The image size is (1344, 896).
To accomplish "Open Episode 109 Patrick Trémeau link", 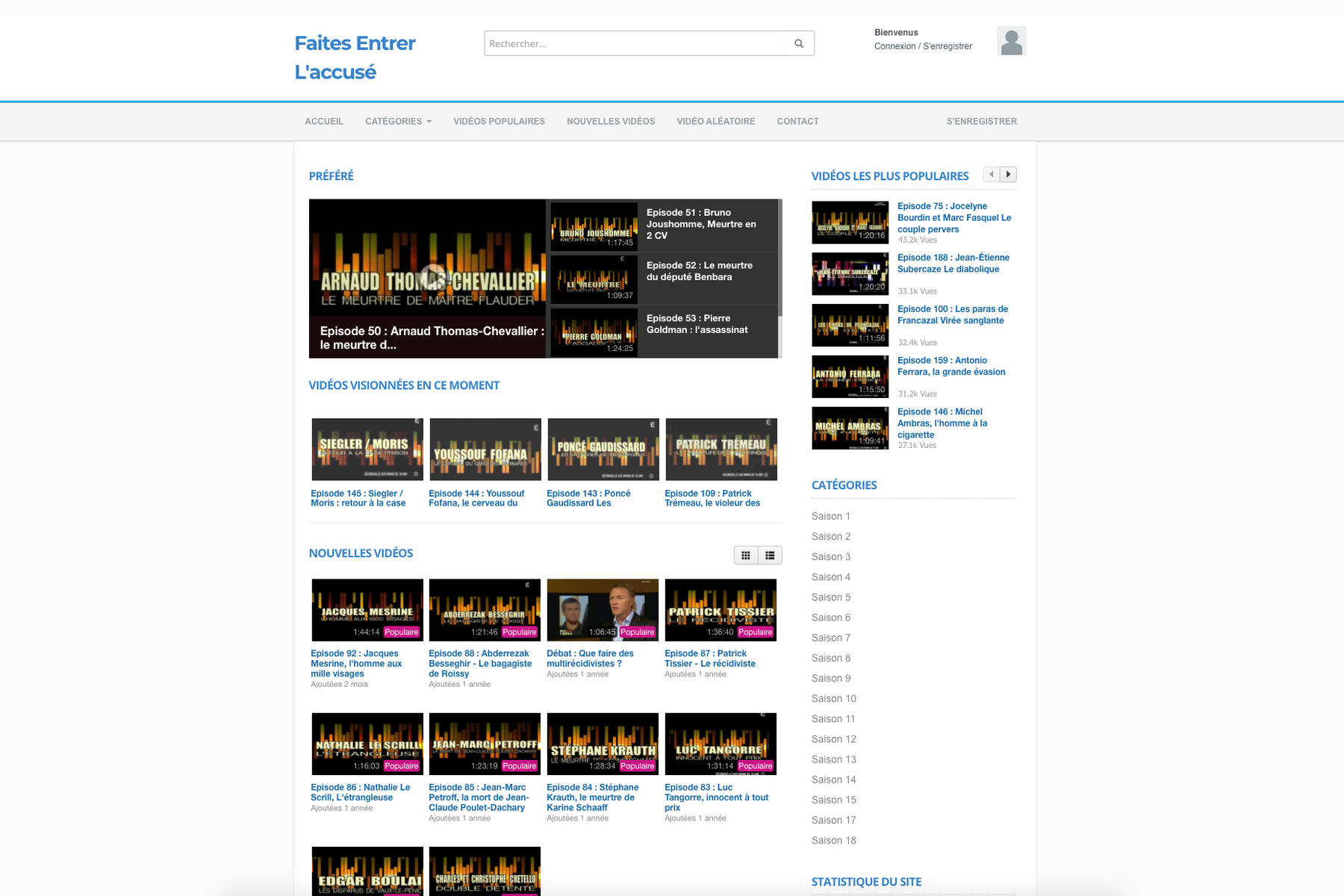I will (x=712, y=499).
